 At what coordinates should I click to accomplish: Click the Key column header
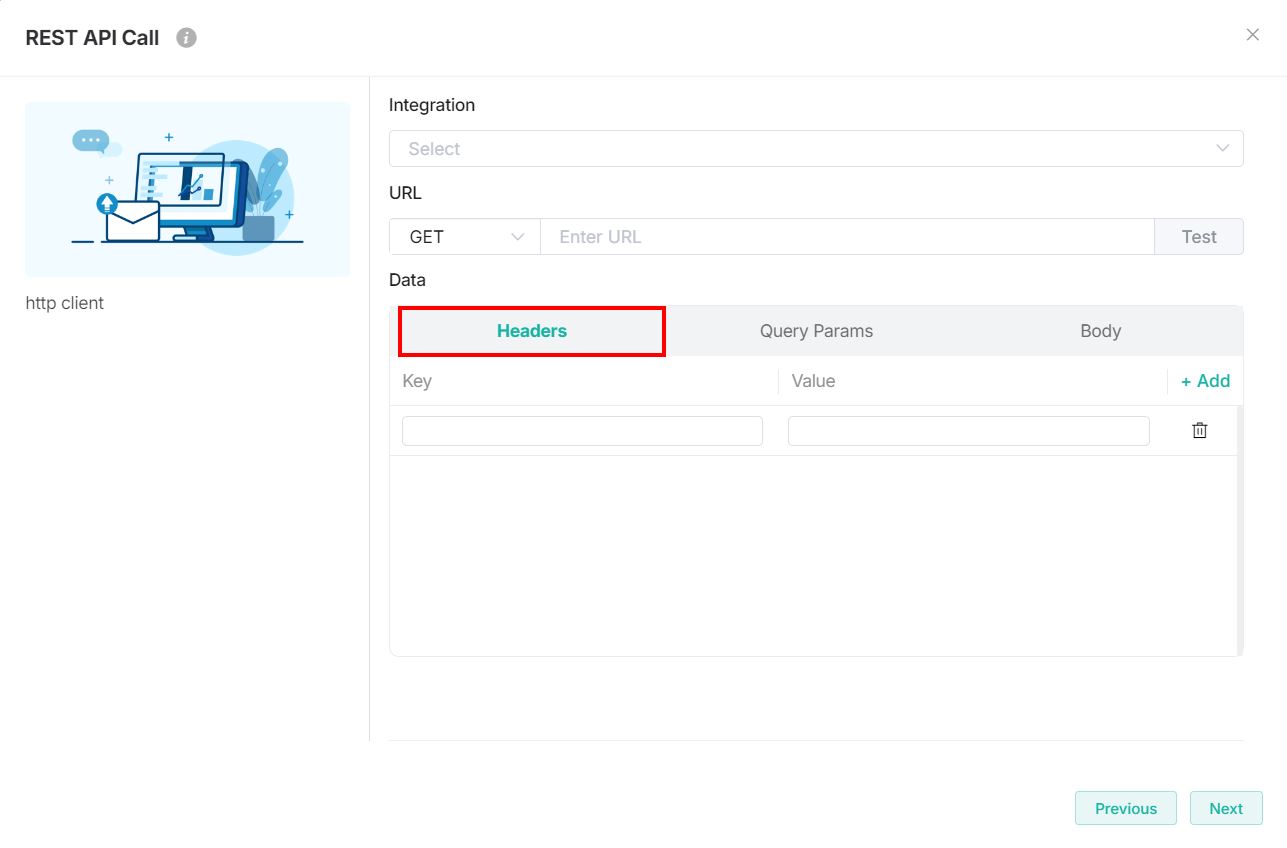click(417, 381)
